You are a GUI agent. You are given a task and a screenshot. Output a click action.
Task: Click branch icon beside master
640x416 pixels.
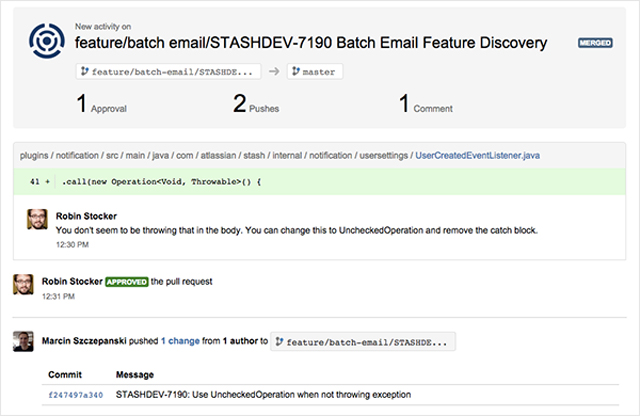point(296,71)
